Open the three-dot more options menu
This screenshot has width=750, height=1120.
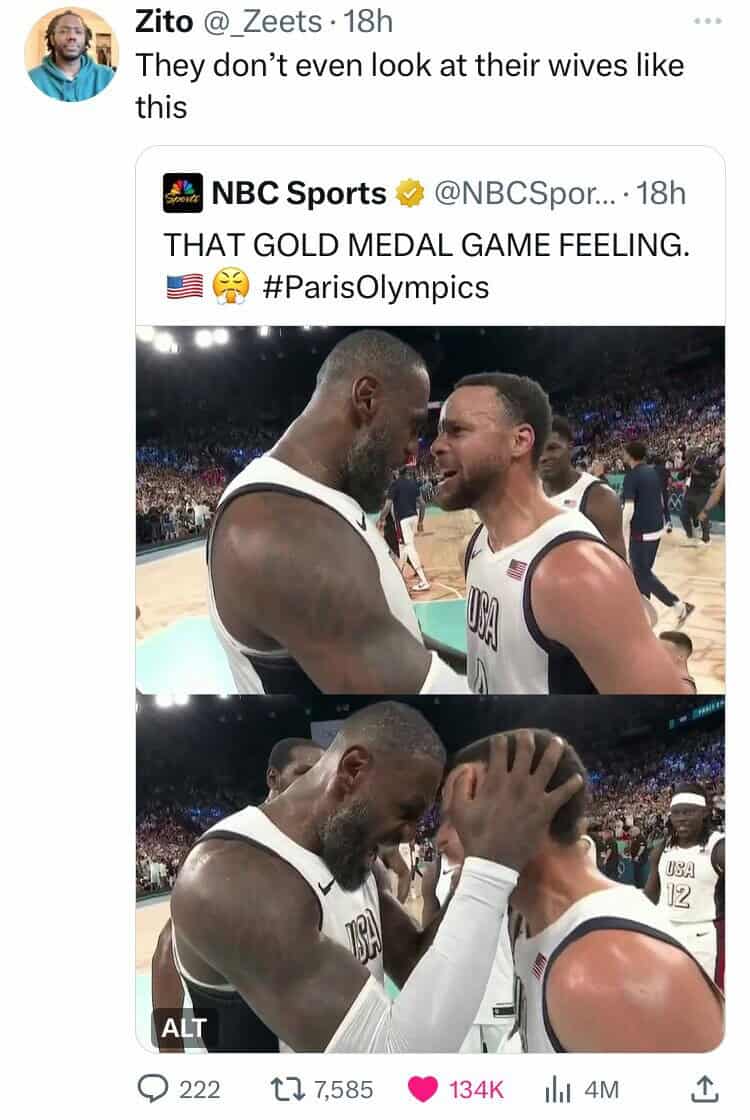pos(708,21)
